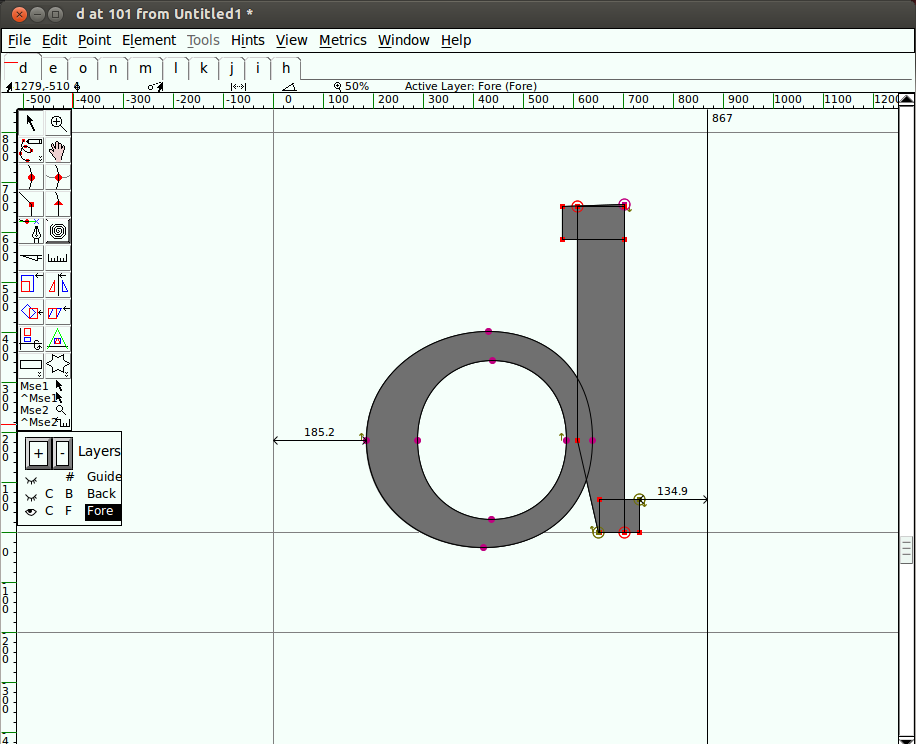Add a layer using the + button

[x=38, y=454]
